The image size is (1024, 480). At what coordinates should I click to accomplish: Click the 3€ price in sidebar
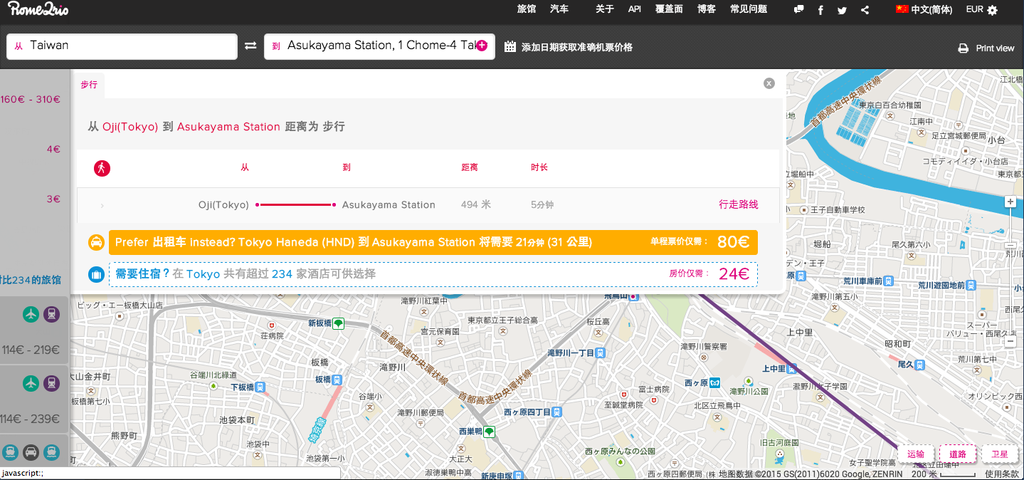[54, 199]
